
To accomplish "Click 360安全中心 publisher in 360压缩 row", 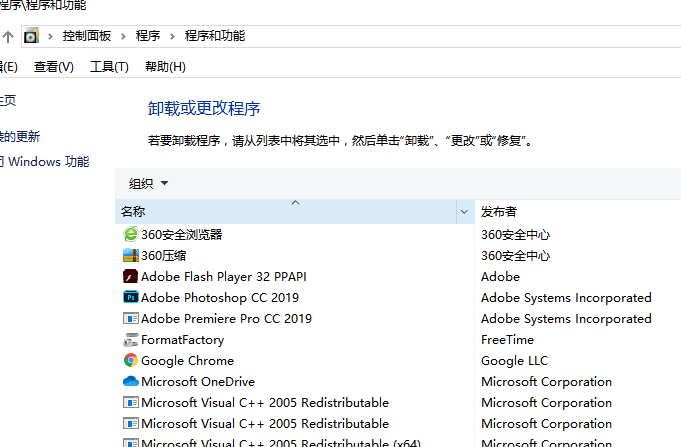I will pyautogui.click(x=516, y=255).
